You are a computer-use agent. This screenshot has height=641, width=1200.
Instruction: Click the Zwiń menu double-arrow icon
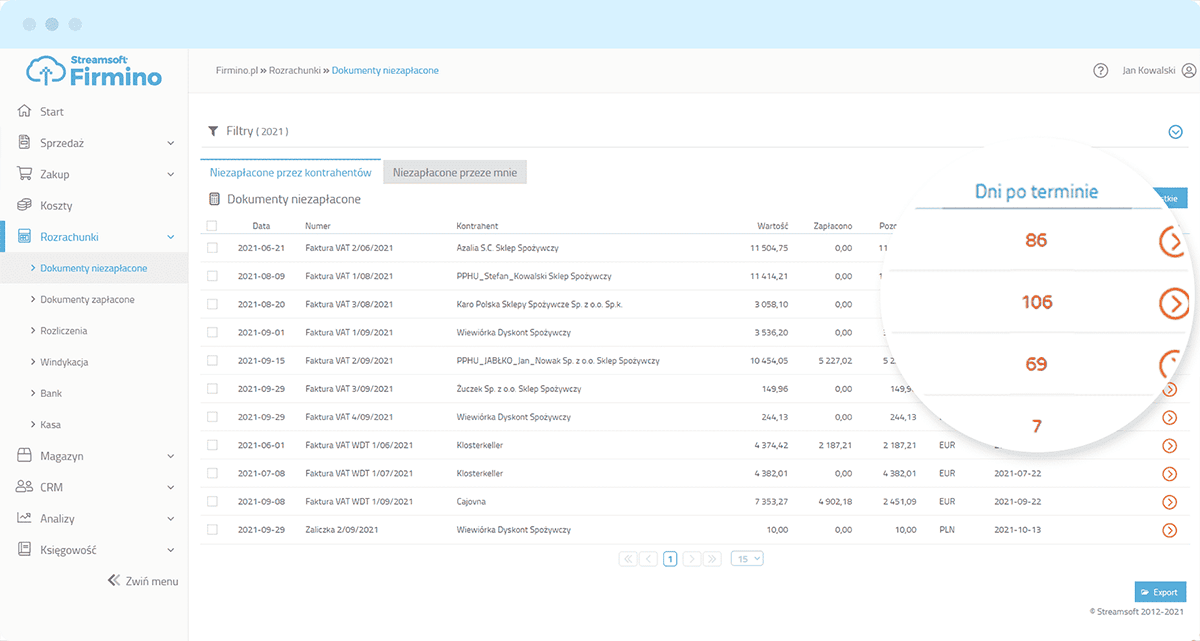tap(113, 580)
